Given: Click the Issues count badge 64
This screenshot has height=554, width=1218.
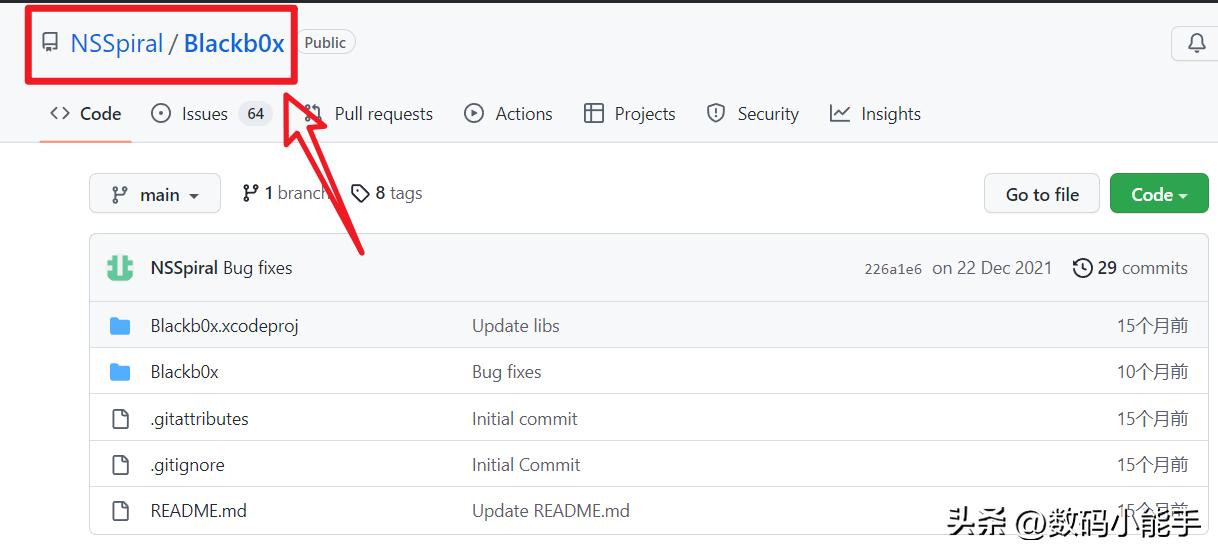Looking at the screenshot, I should coord(255,114).
